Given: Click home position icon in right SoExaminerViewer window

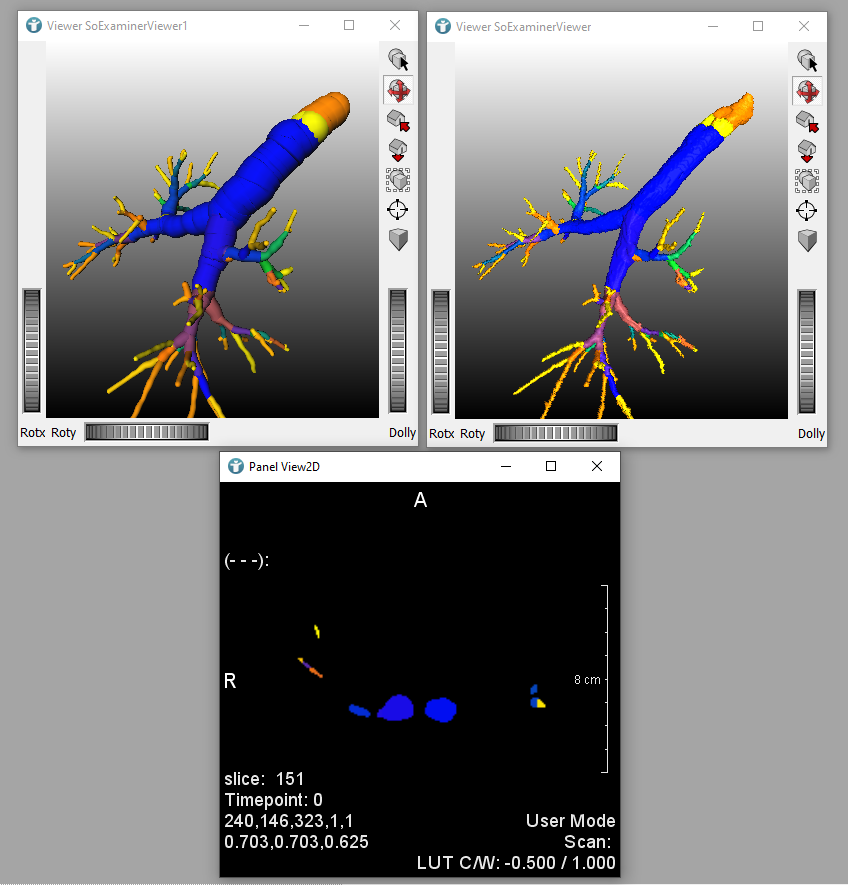Looking at the screenshot, I should pos(807,121).
